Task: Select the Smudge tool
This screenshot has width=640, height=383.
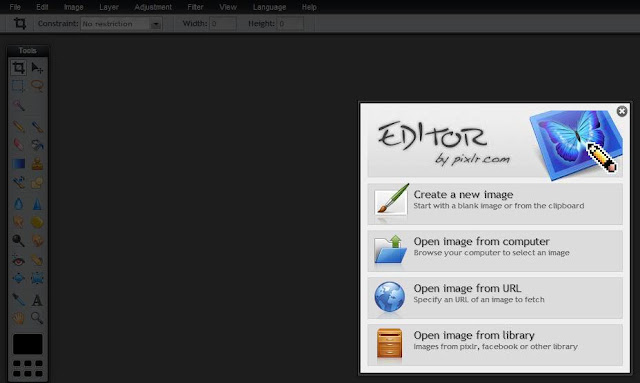Action: pos(18,222)
